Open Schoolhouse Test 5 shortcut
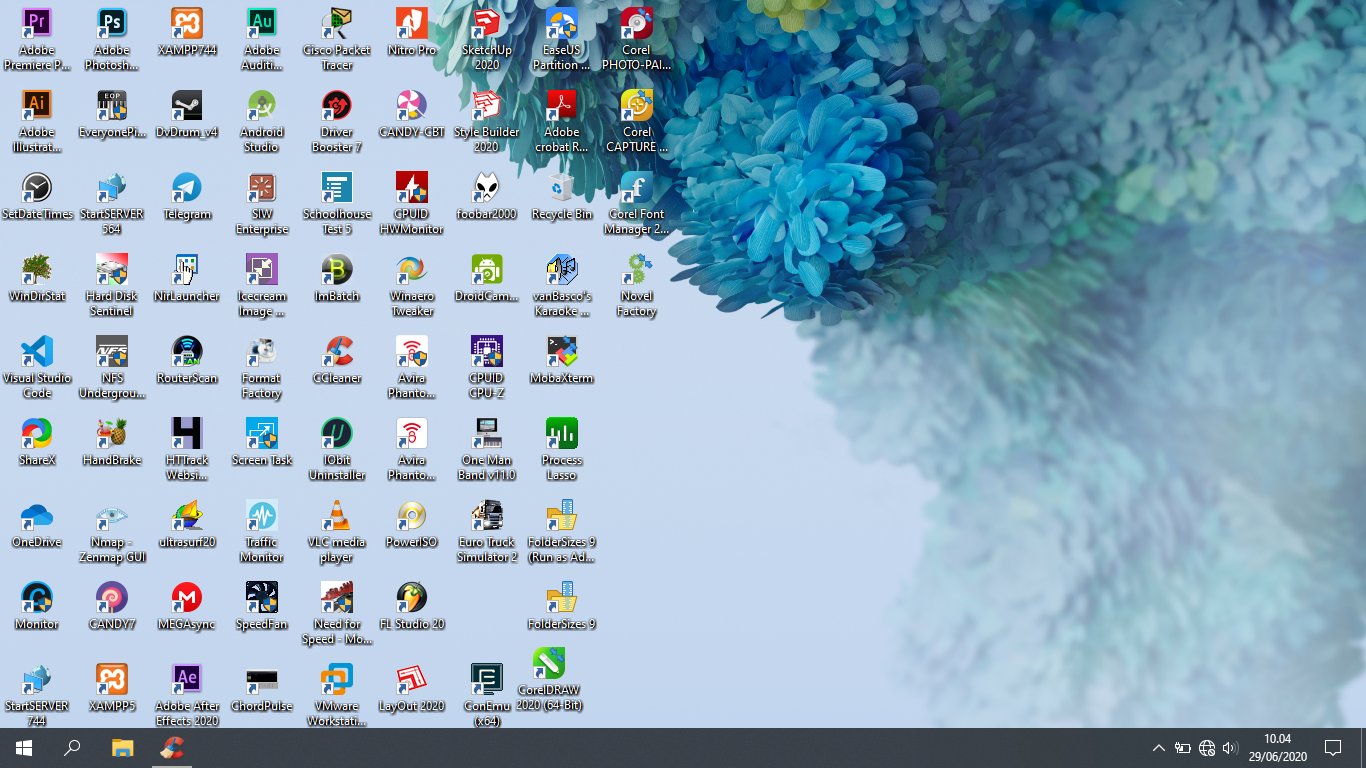Screen dimensions: 1366x768 point(337,202)
